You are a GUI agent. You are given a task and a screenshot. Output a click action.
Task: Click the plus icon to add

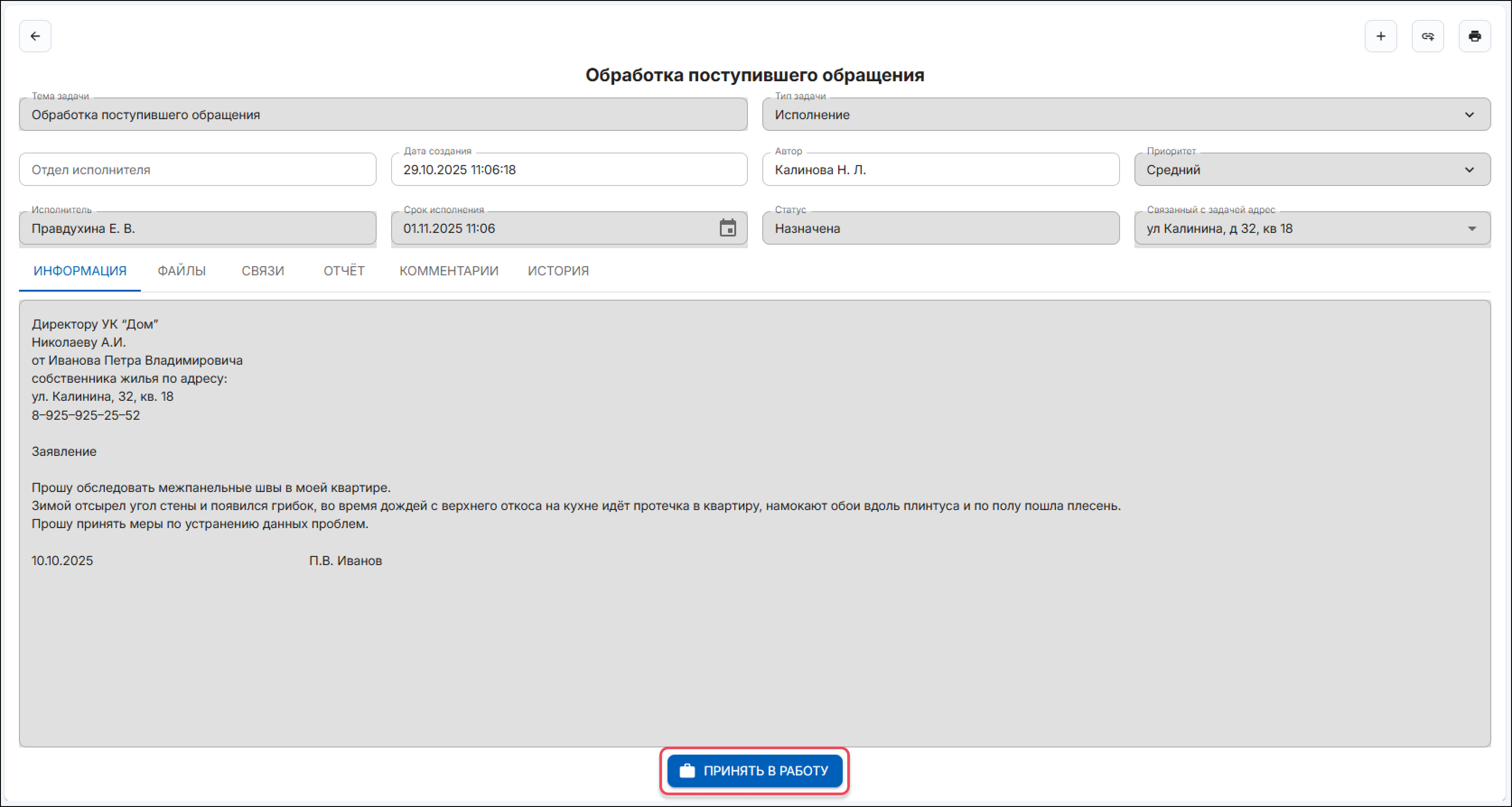(x=1381, y=37)
